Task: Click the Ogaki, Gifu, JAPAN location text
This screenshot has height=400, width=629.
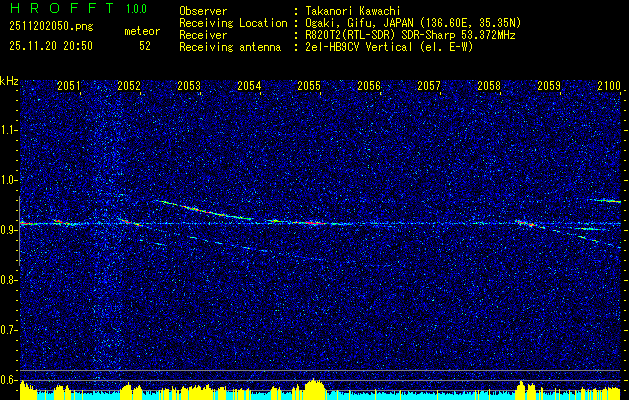Action: point(414,23)
